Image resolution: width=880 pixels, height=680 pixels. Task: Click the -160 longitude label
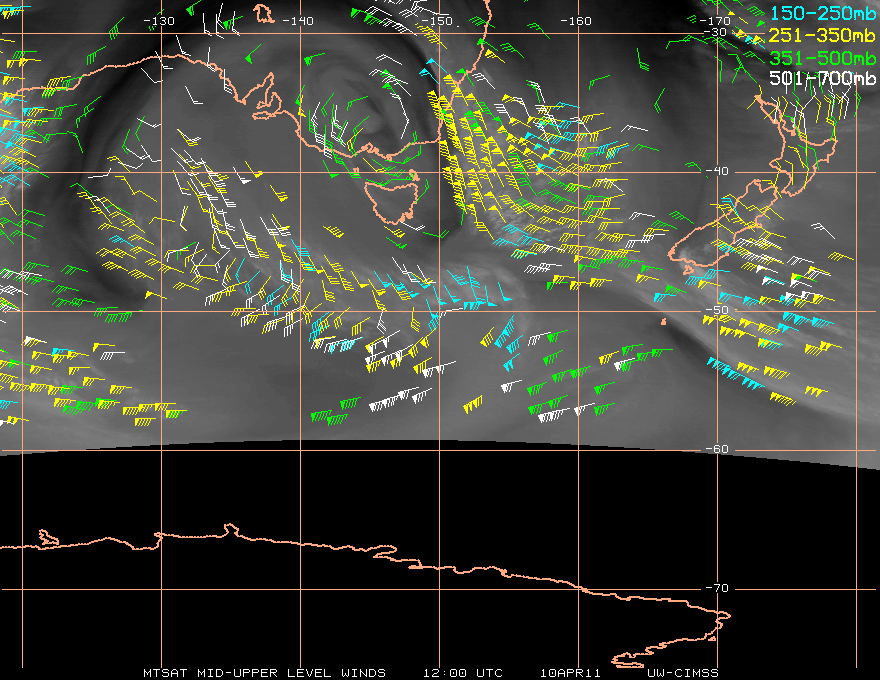(x=576, y=21)
